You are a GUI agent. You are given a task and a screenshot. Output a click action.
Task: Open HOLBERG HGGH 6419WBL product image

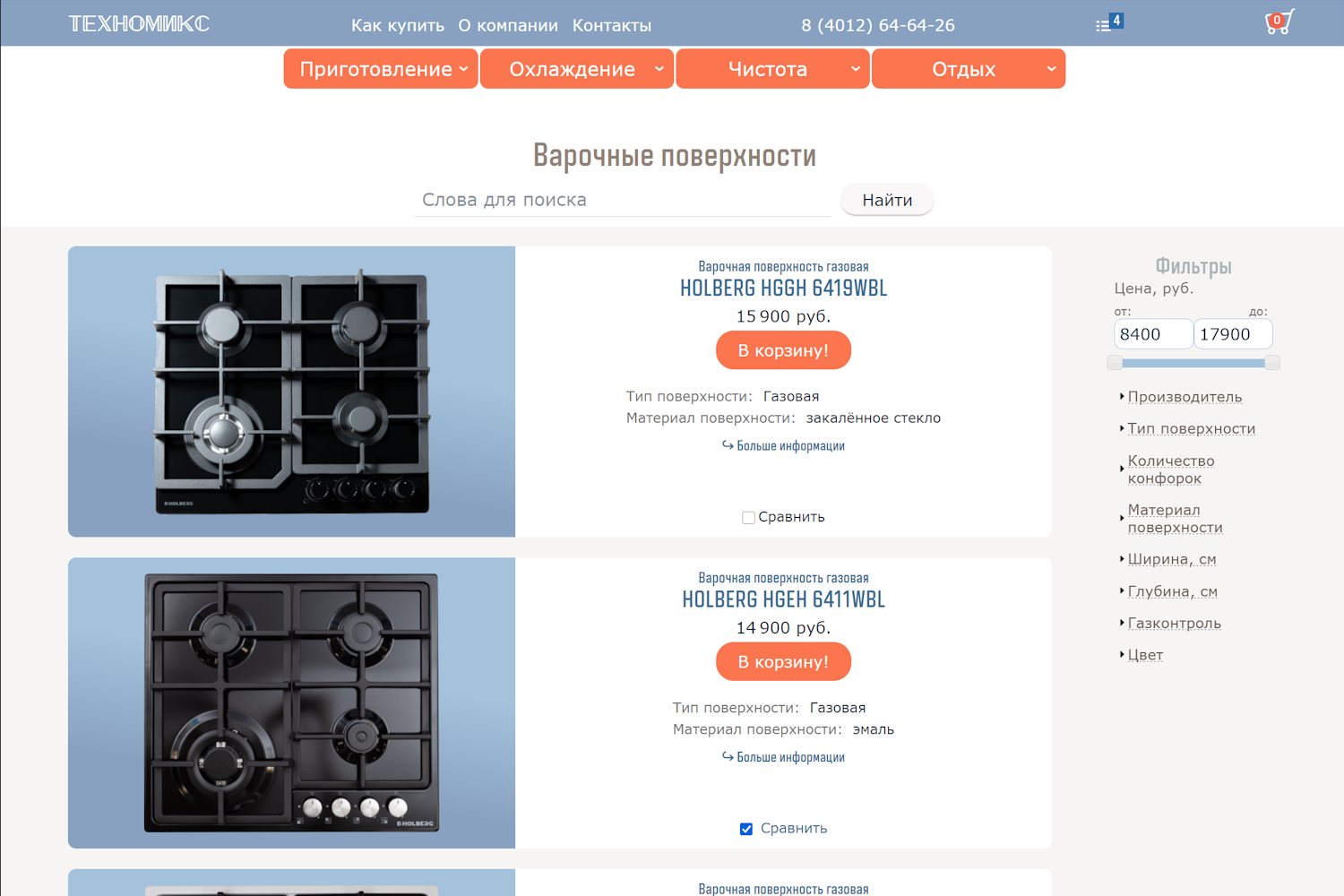291,392
